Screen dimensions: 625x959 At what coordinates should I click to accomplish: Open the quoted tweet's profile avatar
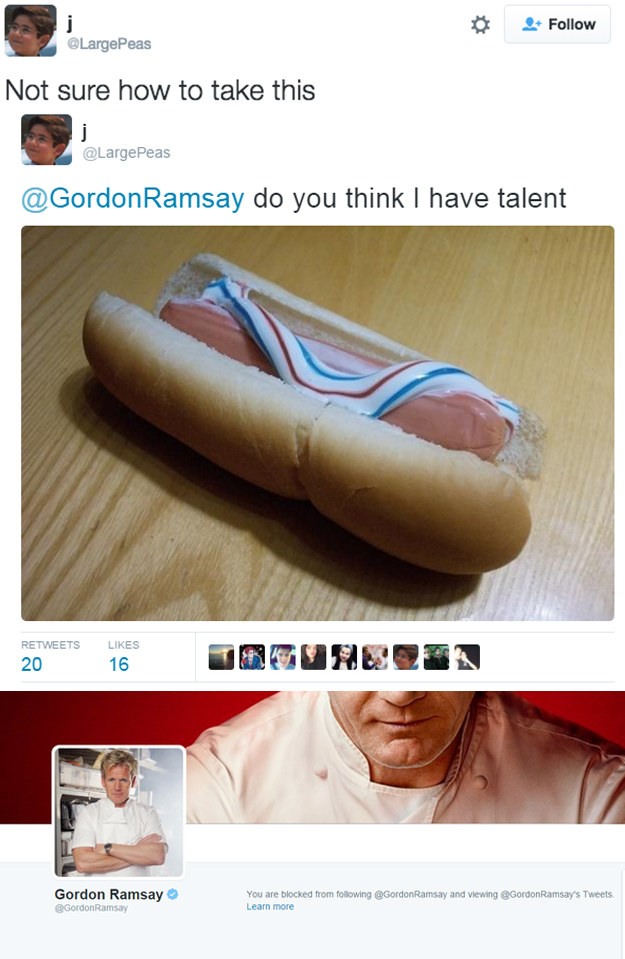(x=46, y=139)
